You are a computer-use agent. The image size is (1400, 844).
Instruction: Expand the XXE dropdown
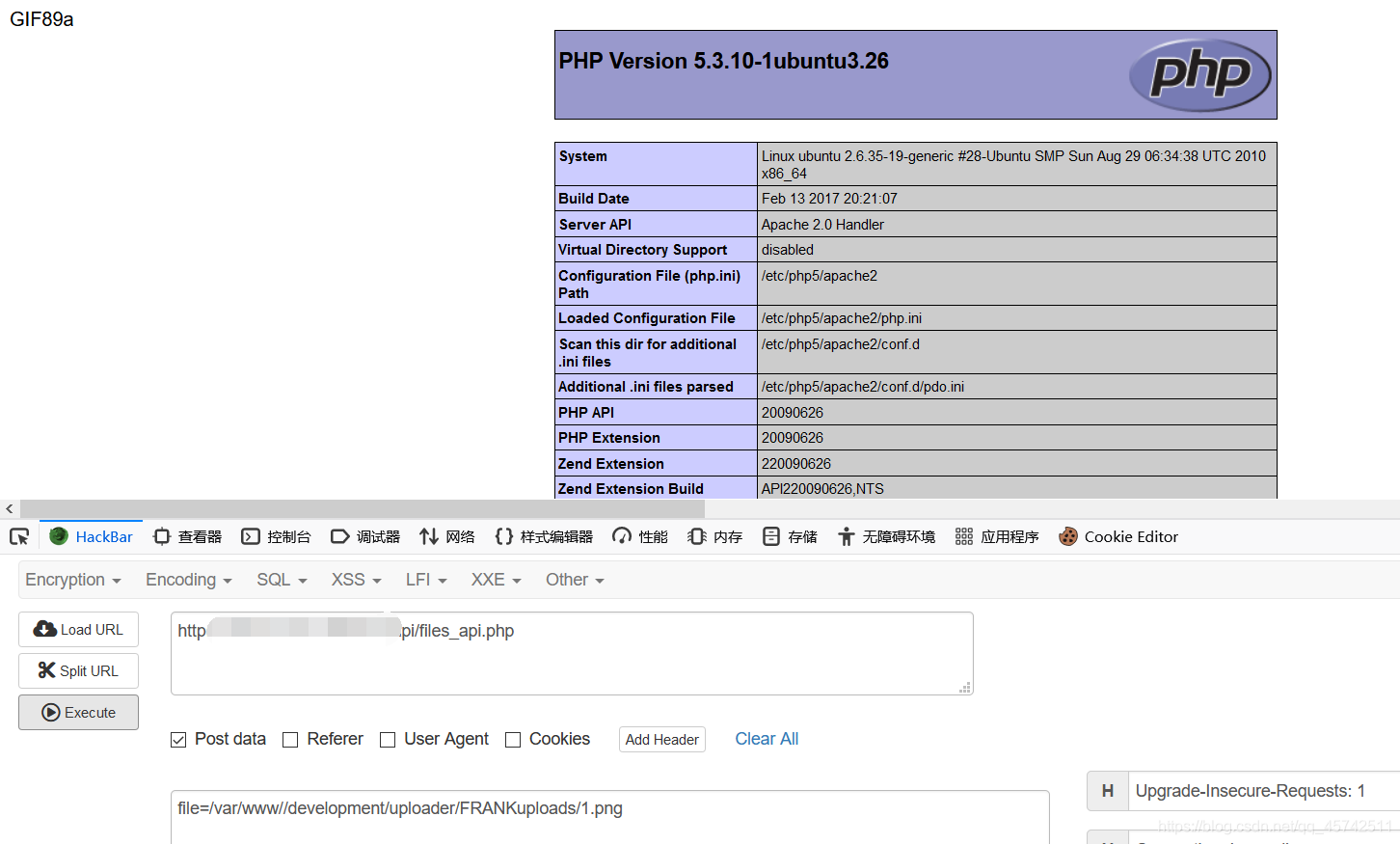[496, 580]
